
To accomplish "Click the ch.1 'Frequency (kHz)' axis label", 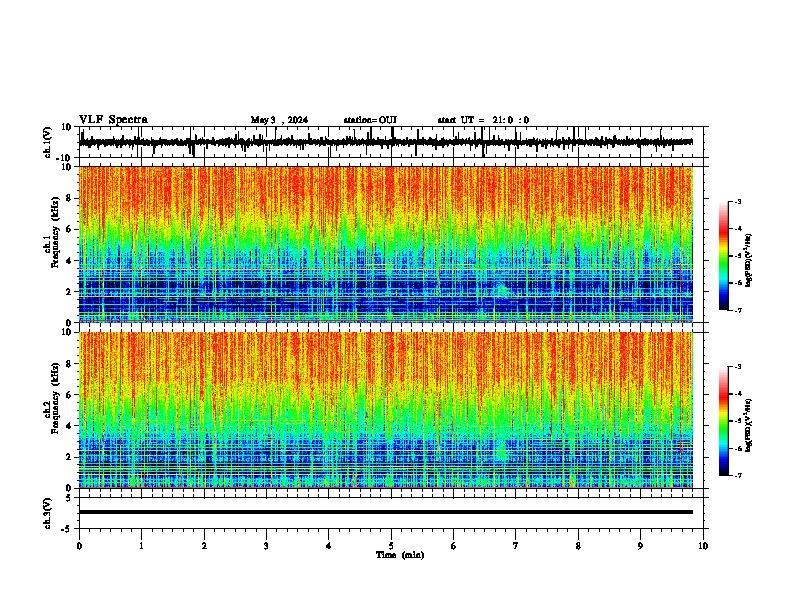I will click(55, 233).
